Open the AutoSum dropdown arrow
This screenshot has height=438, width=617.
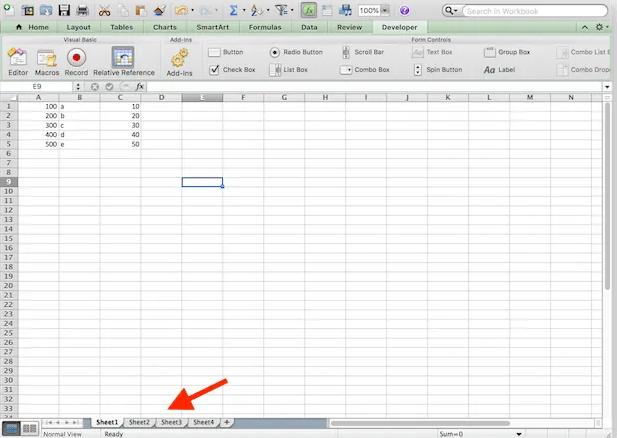[244, 11]
